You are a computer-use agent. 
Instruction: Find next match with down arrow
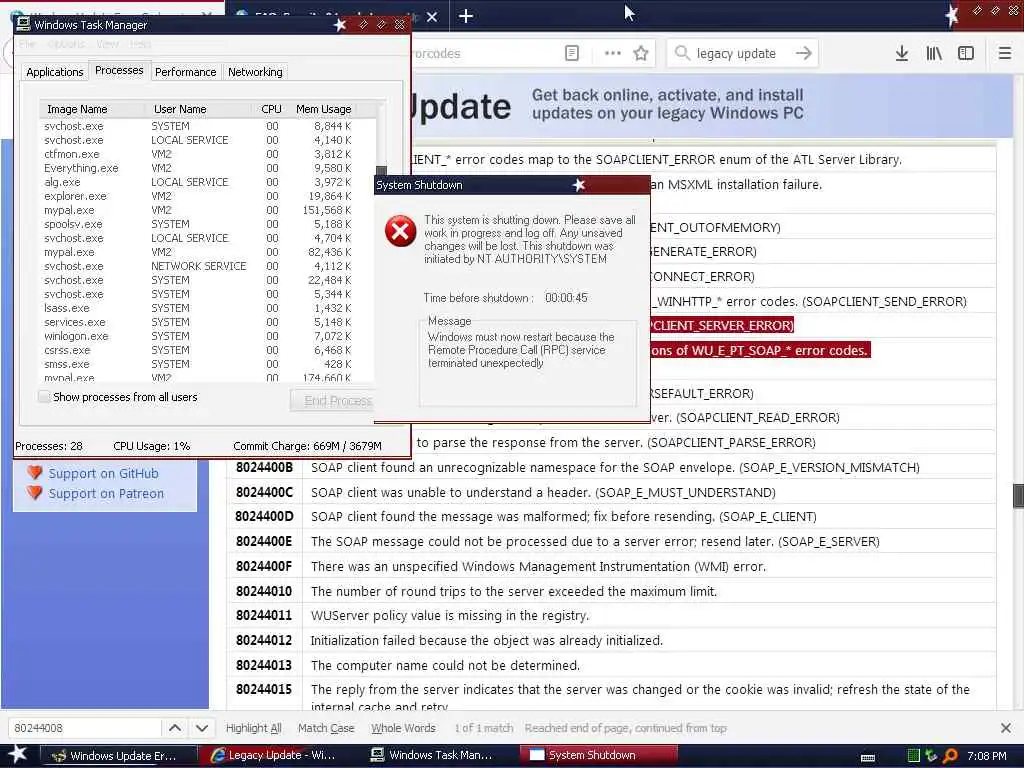(202, 728)
